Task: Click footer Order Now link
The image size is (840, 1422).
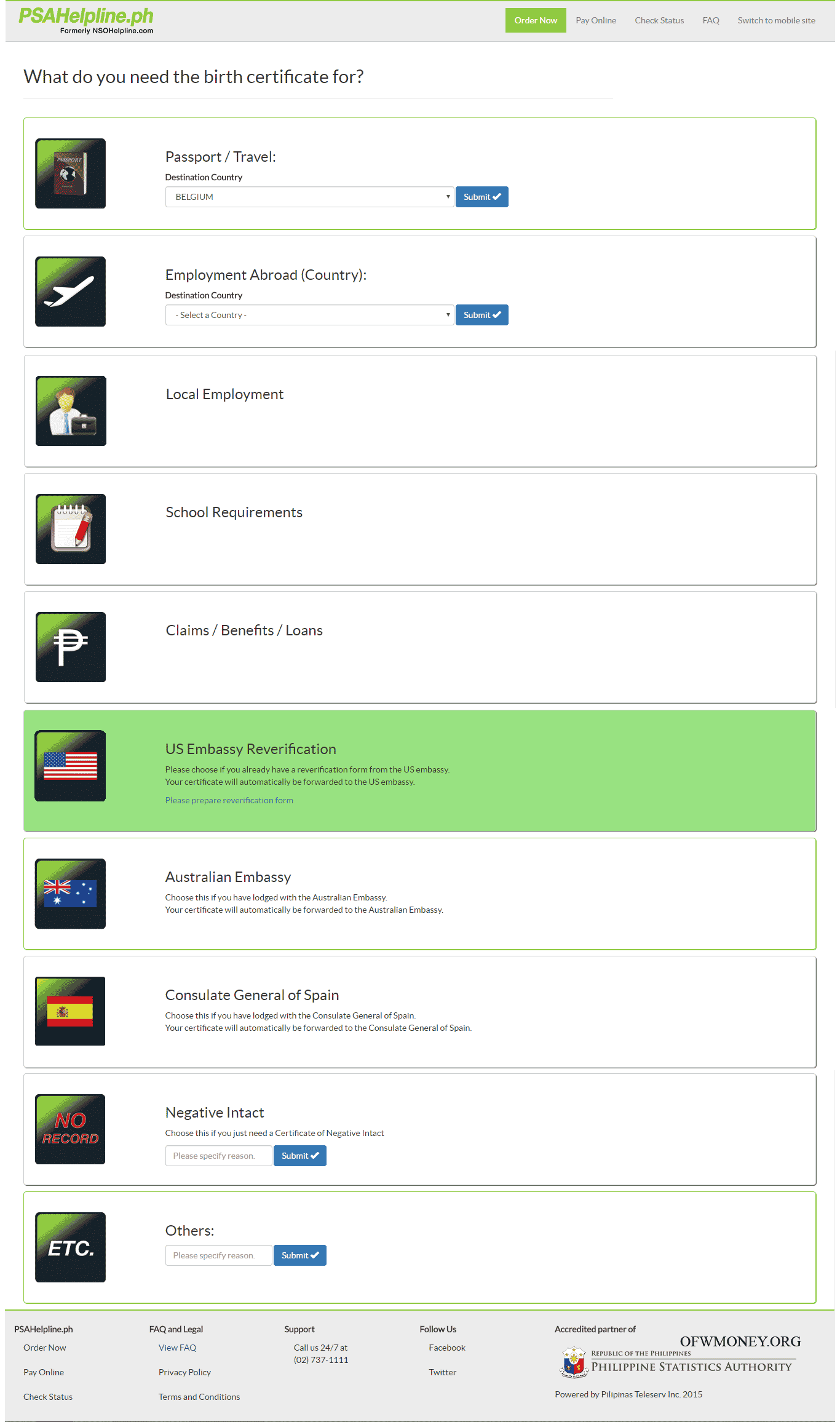Action: tap(45, 1348)
